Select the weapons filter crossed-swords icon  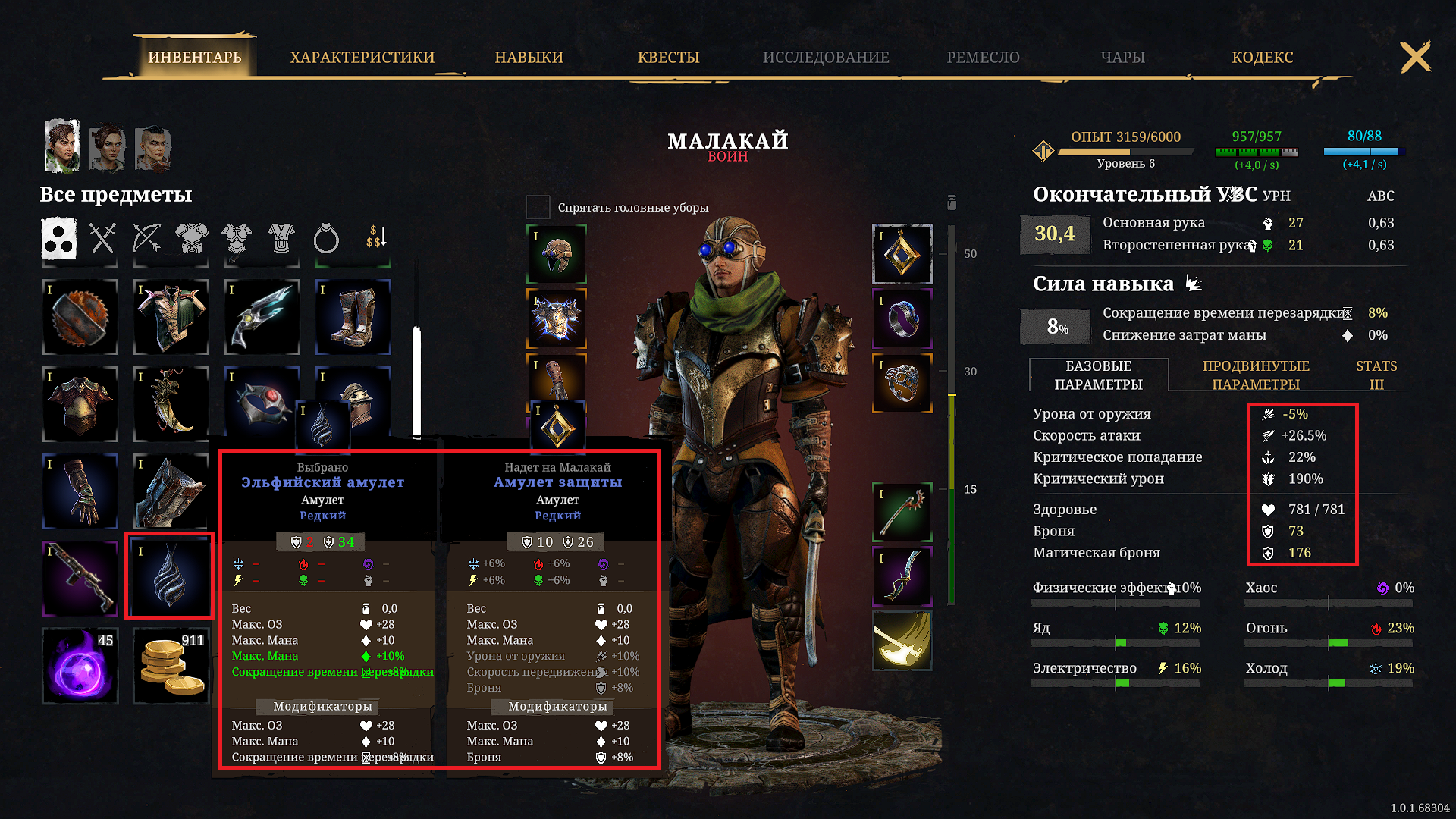(102, 239)
